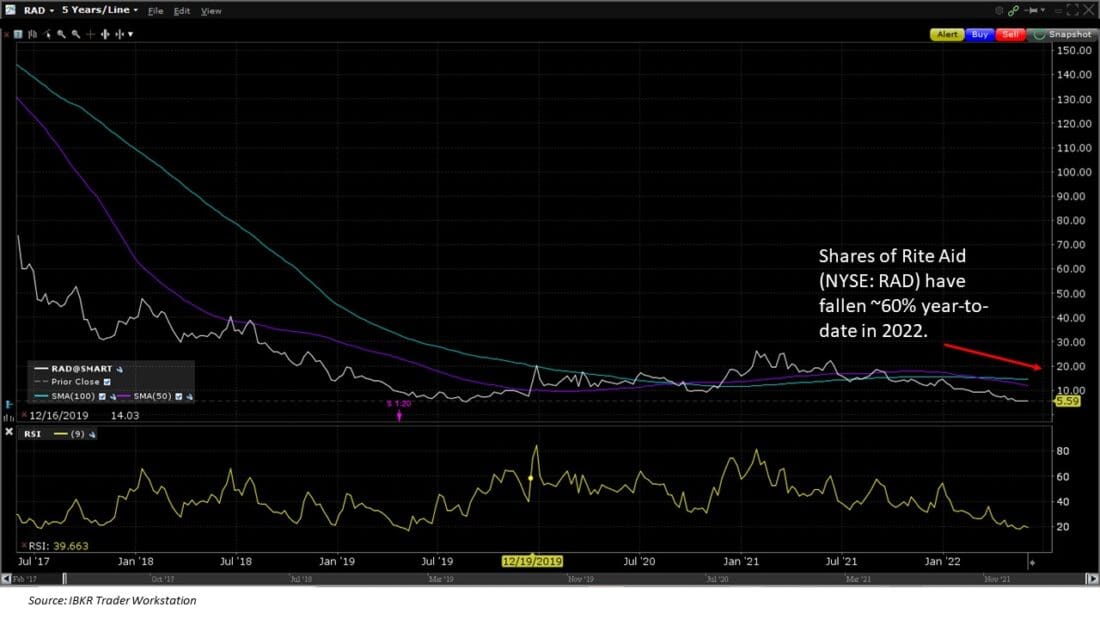
Task: Toggle the Prior Close checkbox
Action: tap(107, 382)
